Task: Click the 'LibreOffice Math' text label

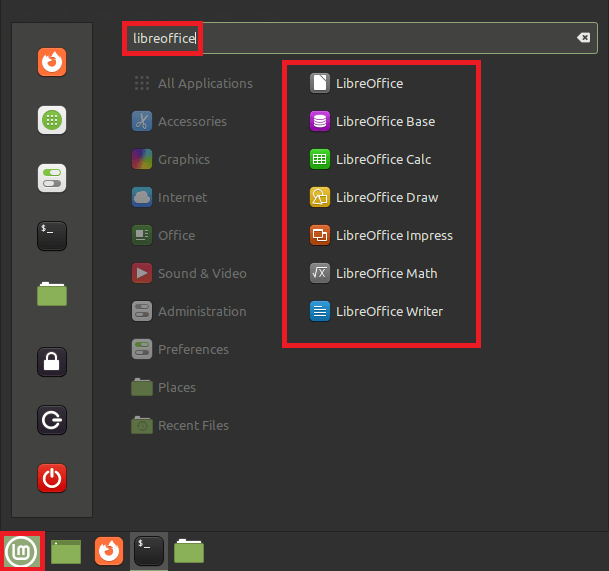Action: 386,273
